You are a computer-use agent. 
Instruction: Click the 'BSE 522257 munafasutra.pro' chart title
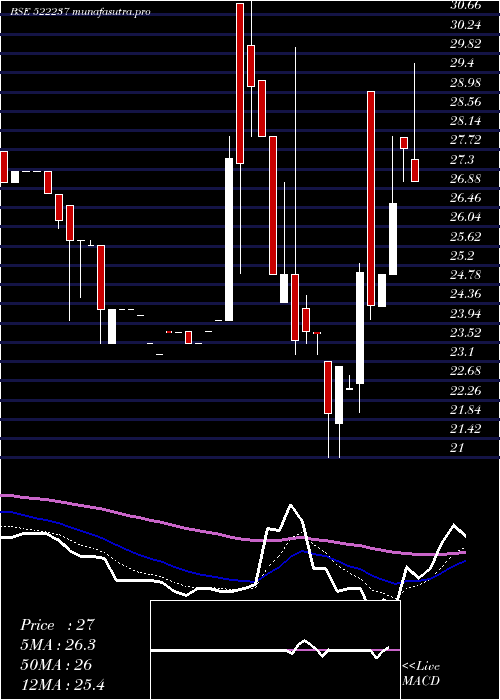81,12
